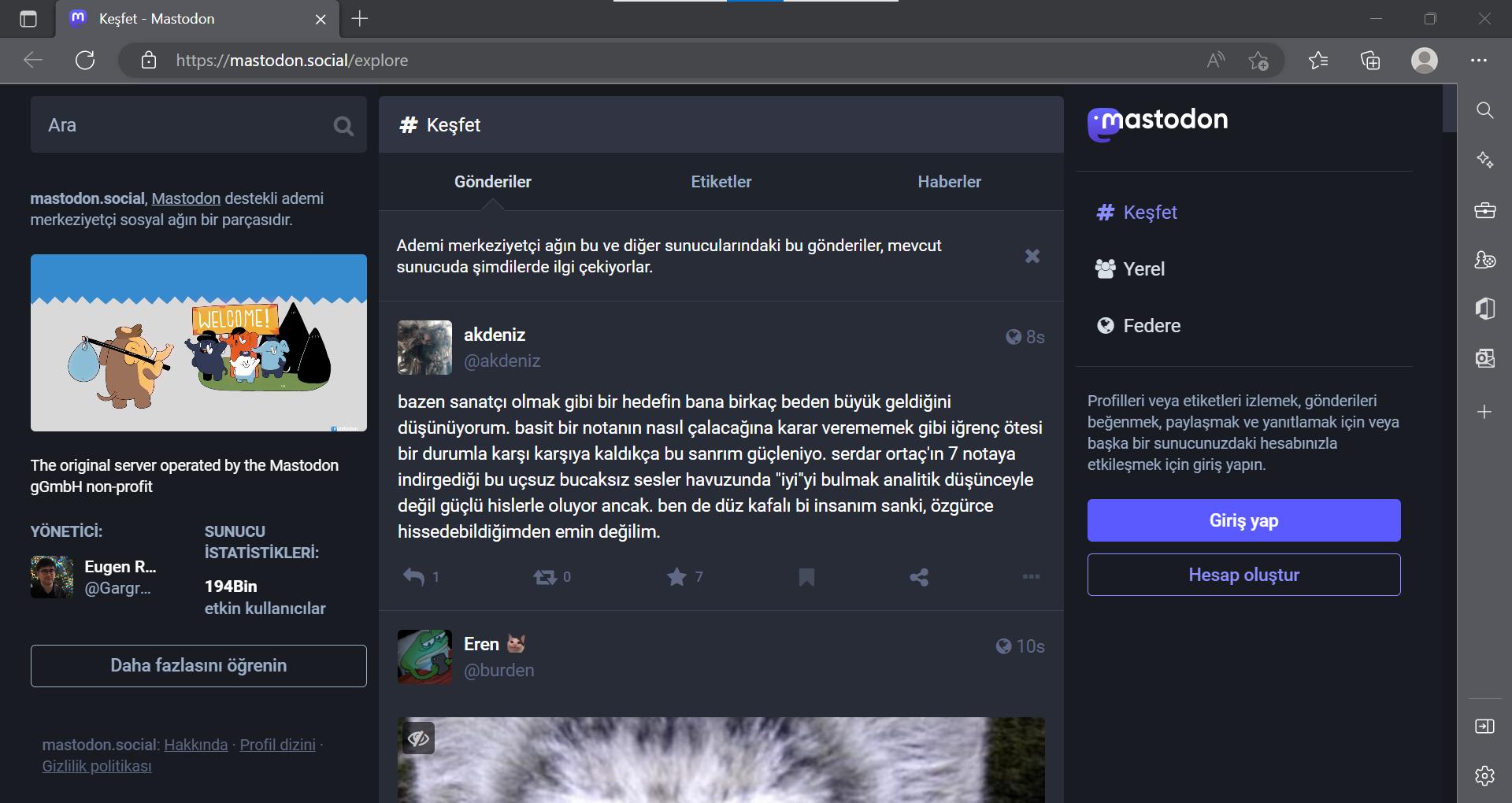
Task: Click the page vertical scrollbar thumb
Action: [x=1449, y=109]
